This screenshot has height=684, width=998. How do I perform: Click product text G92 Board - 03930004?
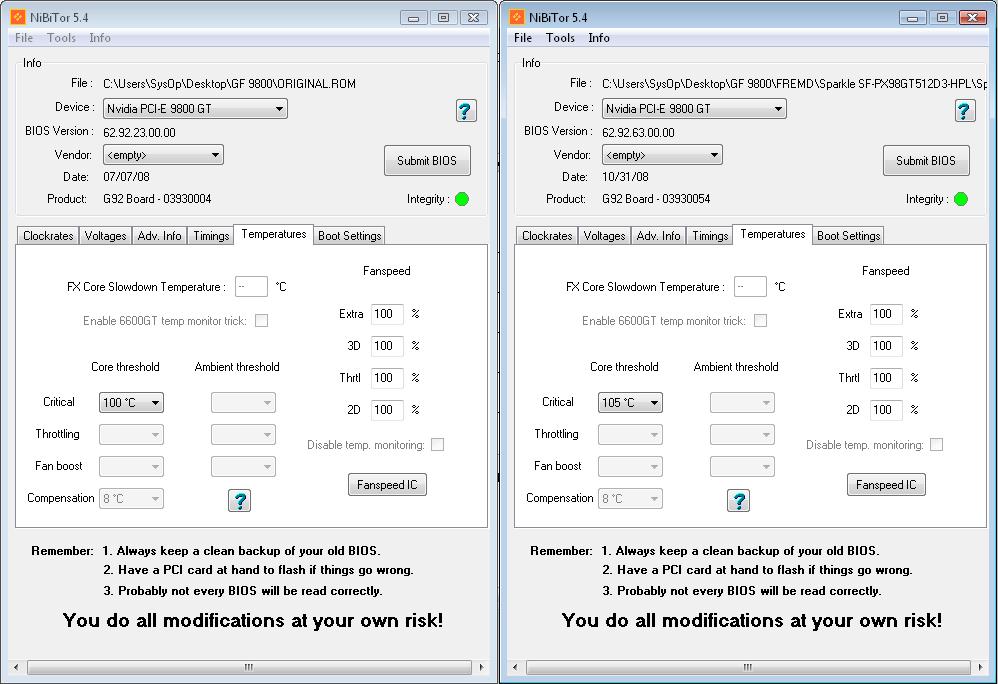[x=157, y=199]
